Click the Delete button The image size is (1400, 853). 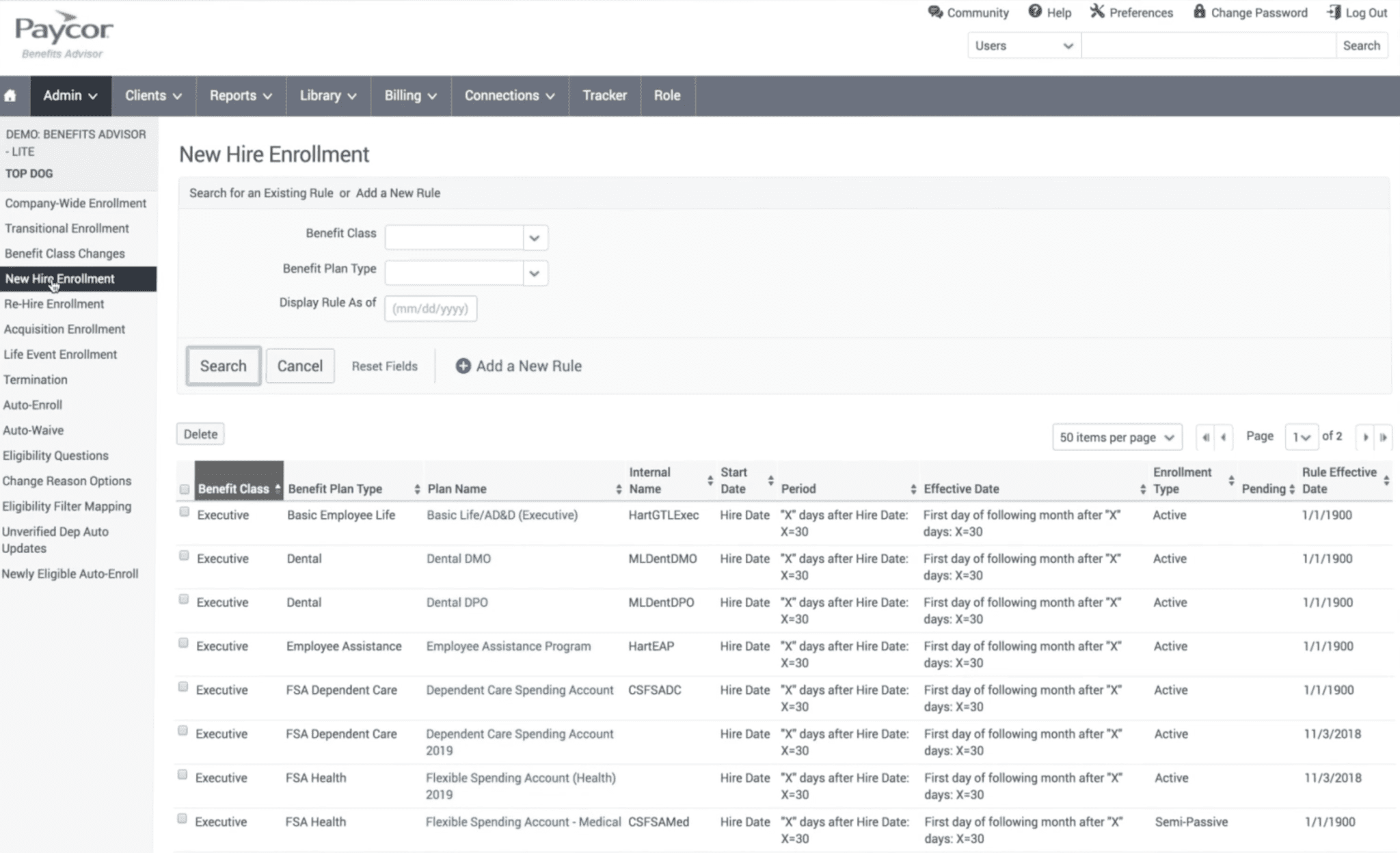[x=200, y=433]
